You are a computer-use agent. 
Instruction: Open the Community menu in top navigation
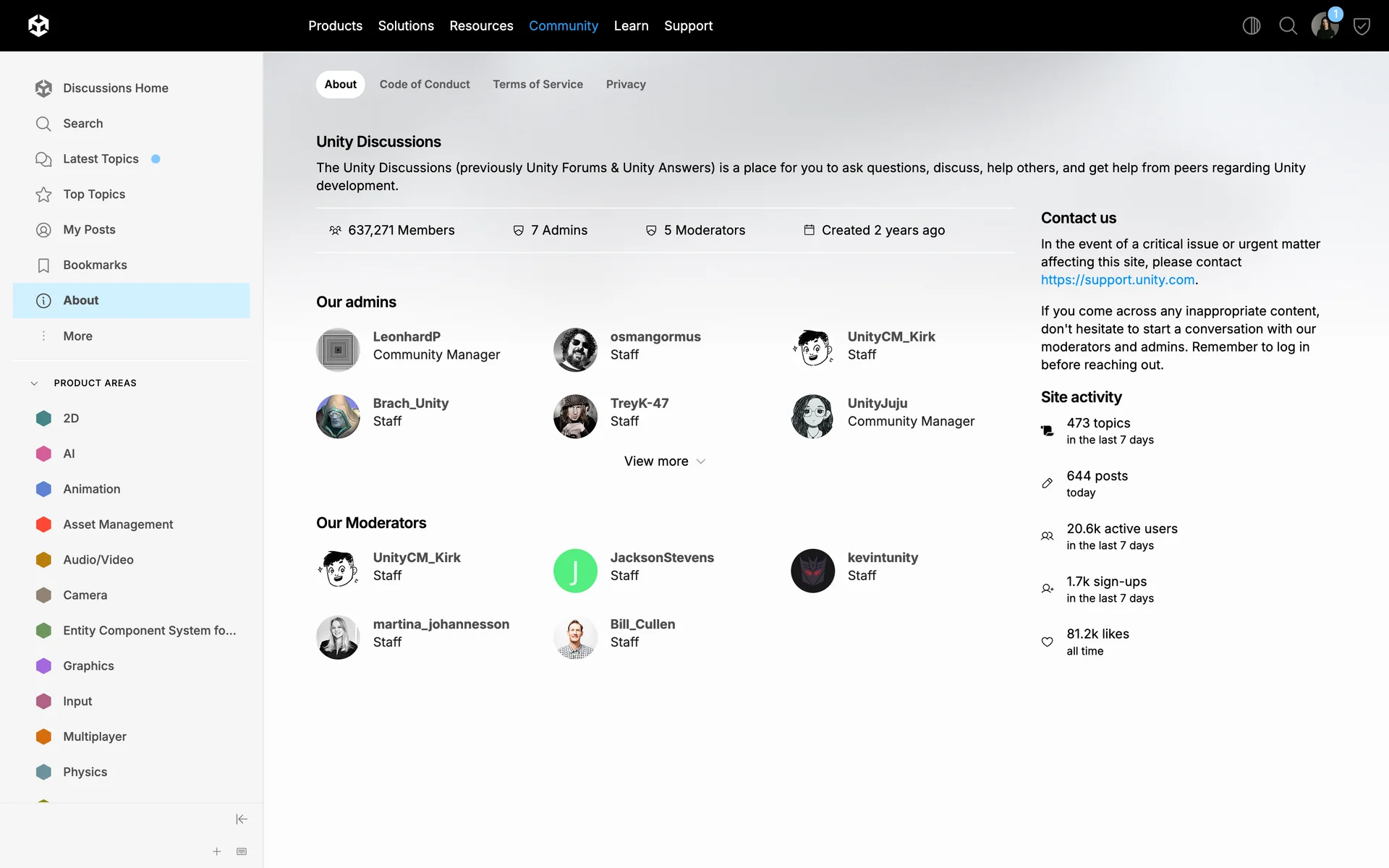563,26
